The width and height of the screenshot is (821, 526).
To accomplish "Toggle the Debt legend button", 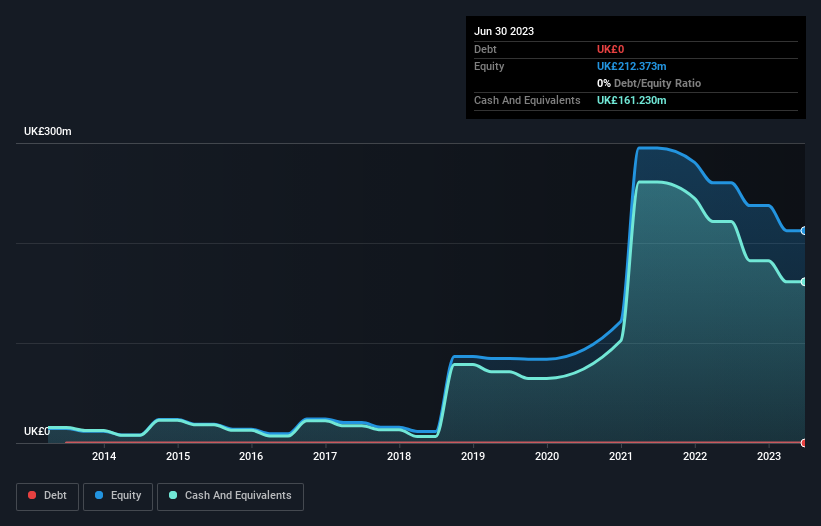I will tap(47, 496).
